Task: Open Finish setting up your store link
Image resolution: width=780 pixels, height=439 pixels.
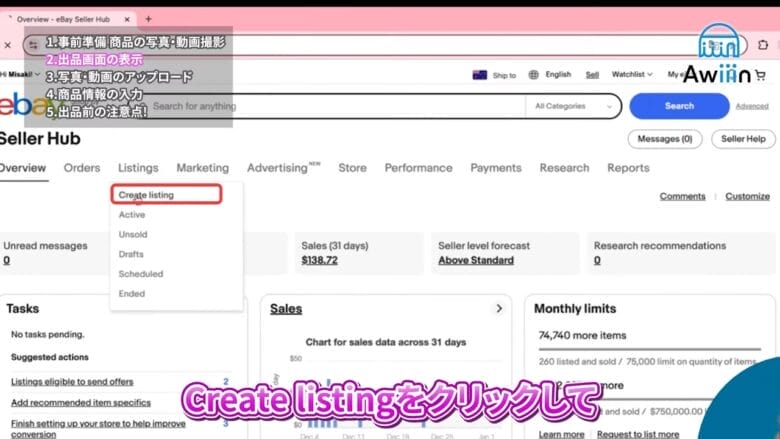Action: tap(98, 429)
